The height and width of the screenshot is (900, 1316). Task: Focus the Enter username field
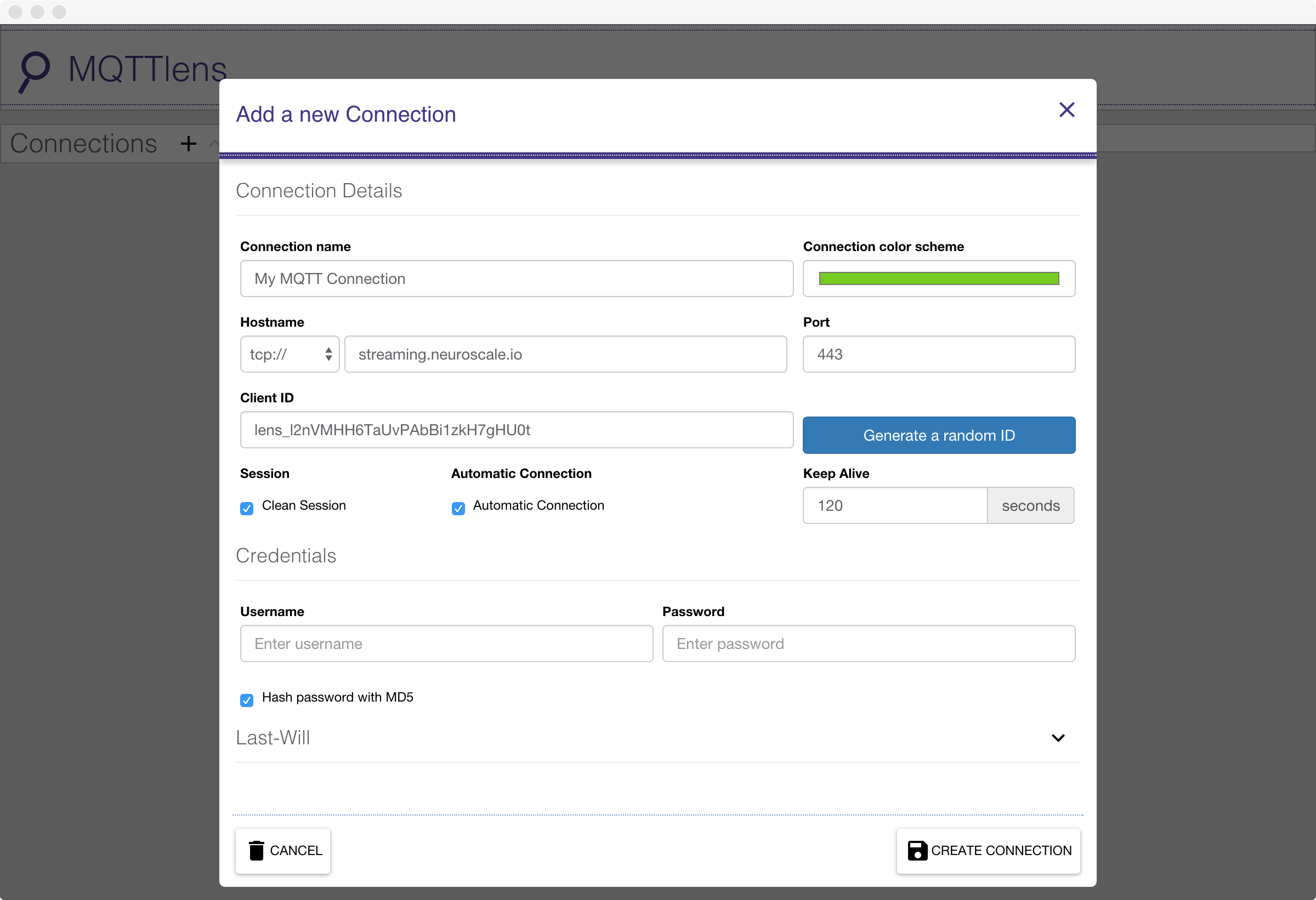[446, 643]
